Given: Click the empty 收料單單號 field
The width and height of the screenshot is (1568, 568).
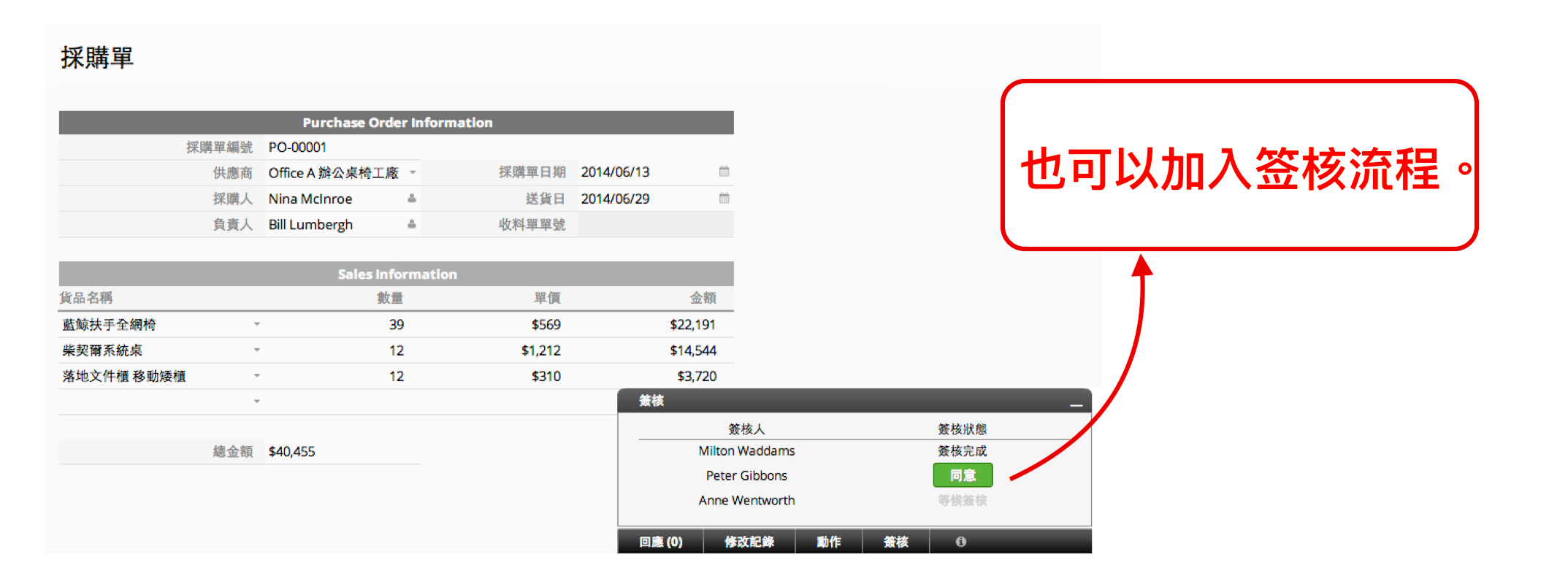Looking at the screenshot, I should pos(654,224).
